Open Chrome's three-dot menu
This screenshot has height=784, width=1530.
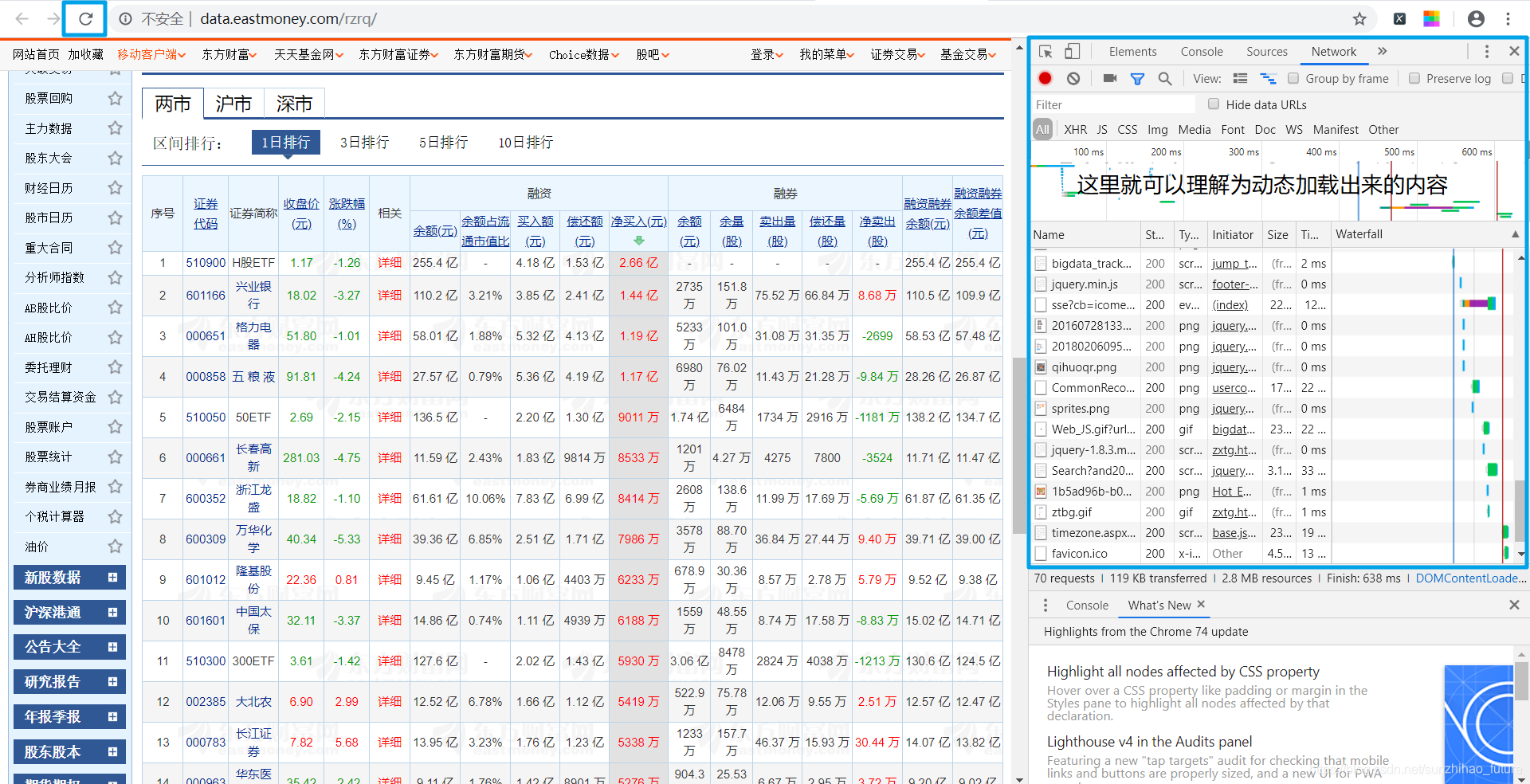click(1508, 18)
